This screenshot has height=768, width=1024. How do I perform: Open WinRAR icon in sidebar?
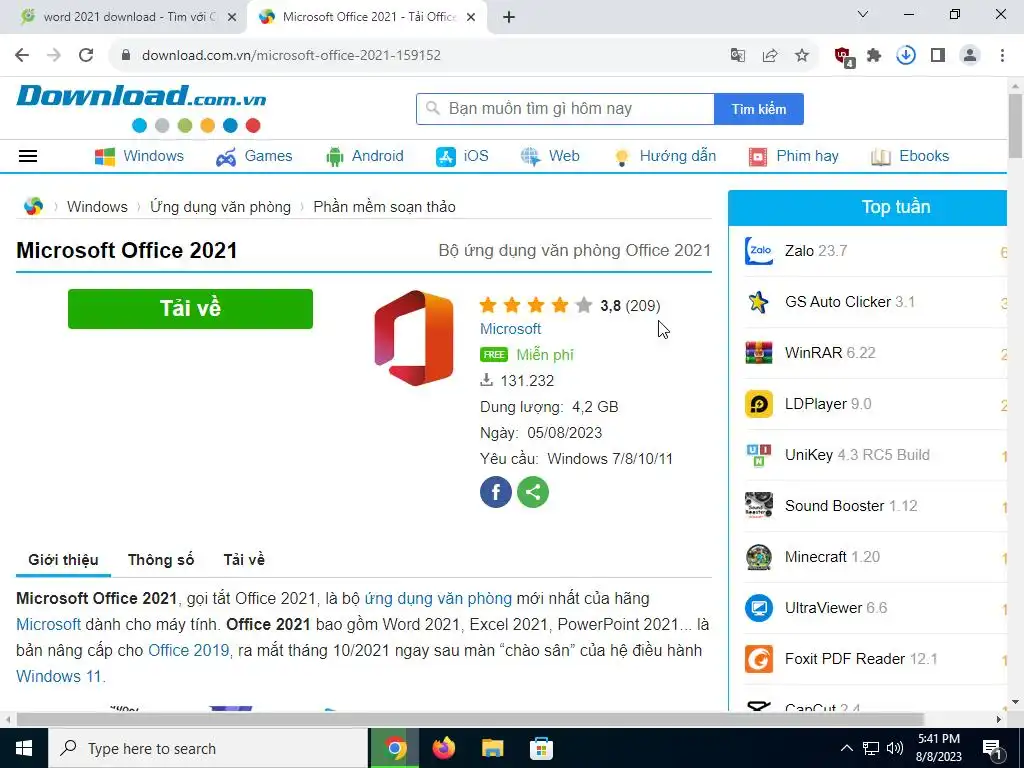click(x=759, y=353)
